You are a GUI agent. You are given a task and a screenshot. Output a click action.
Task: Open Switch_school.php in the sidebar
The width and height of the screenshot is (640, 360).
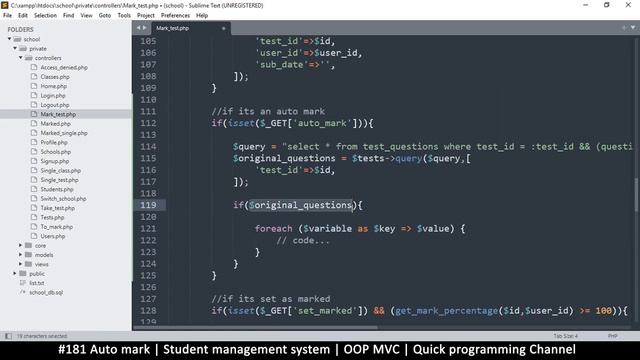[63, 199]
